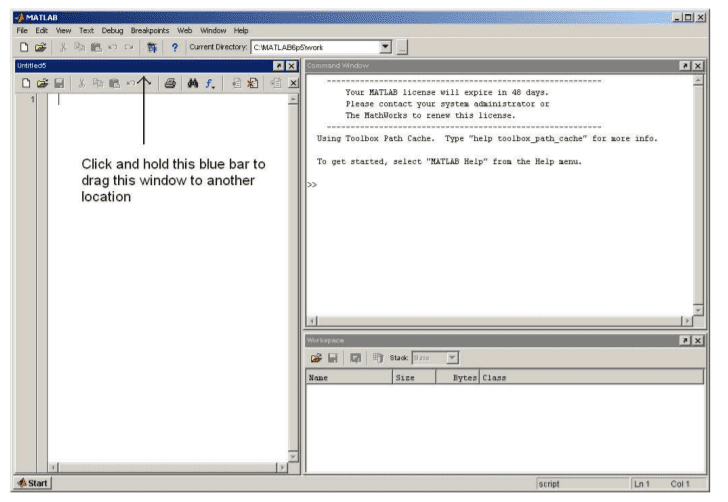Viewport: 728px width, 502px height.
Task: Click the Copy icon in editor toolbar
Action: (x=98, y=83)
